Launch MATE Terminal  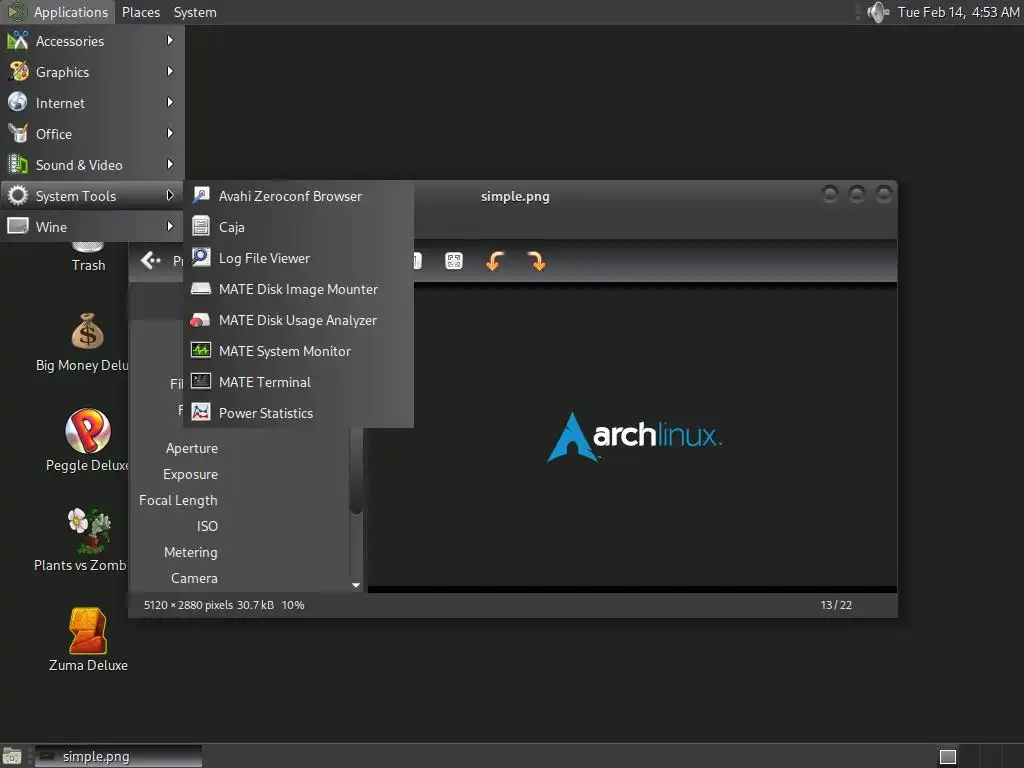[x=299, y=382]
